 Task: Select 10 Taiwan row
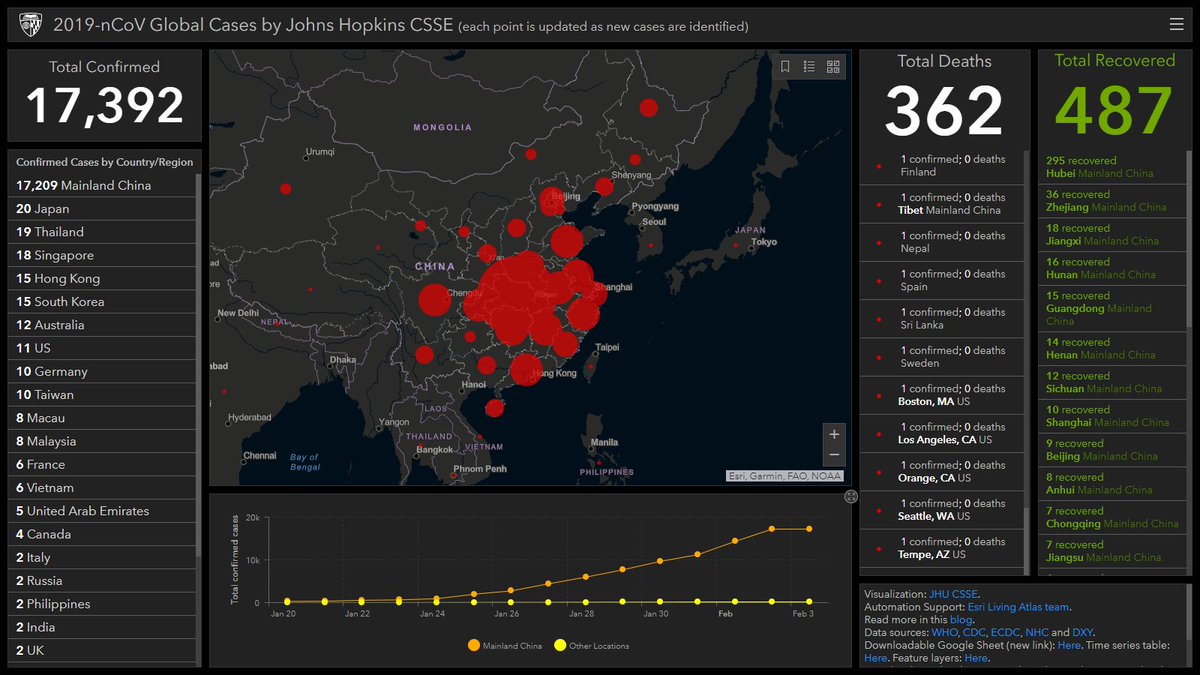pos(103,394)
